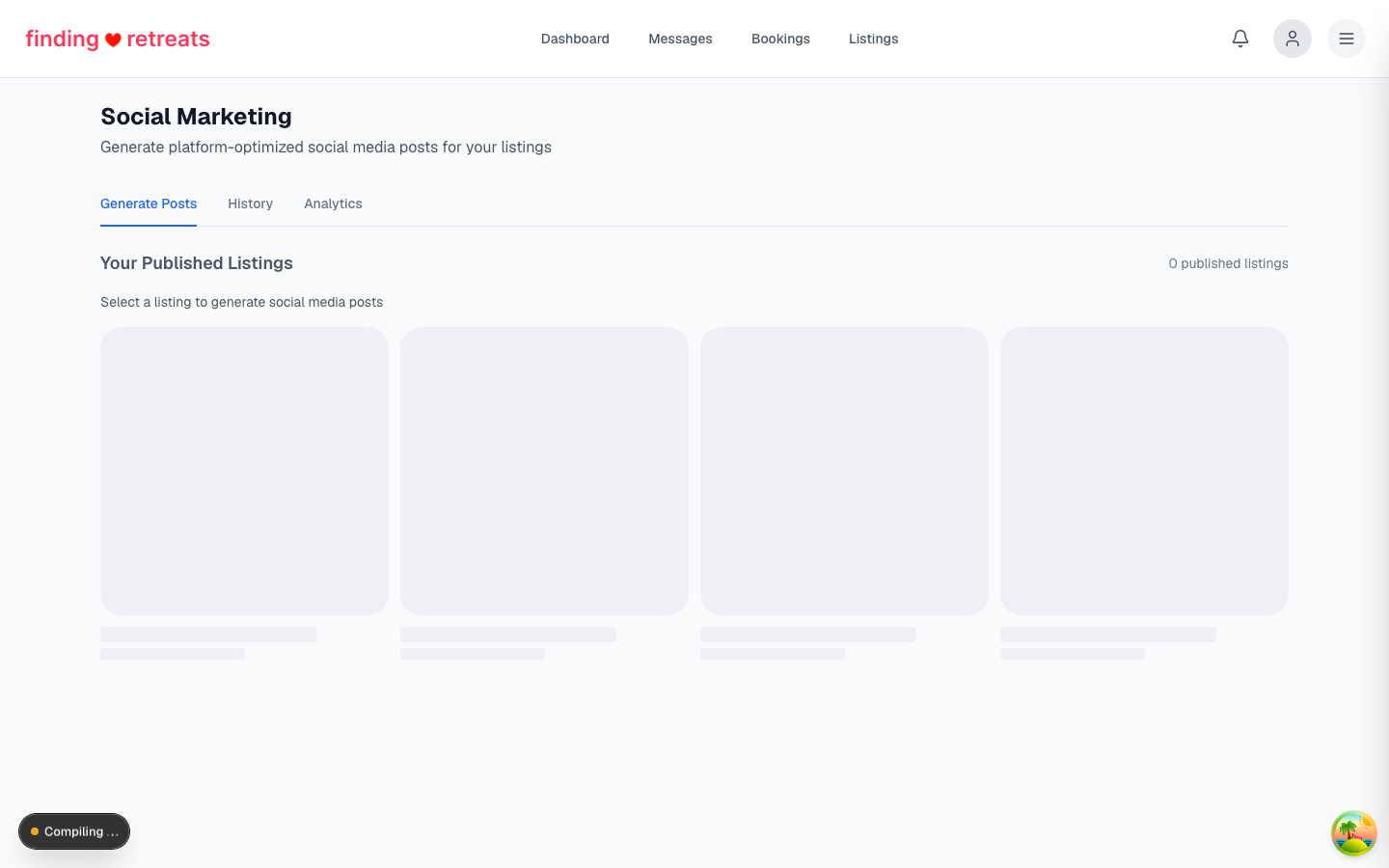Screen dimensions: 1389x868
Task: Click the 'Social Marketing' page title
Action: pos(196,117)
